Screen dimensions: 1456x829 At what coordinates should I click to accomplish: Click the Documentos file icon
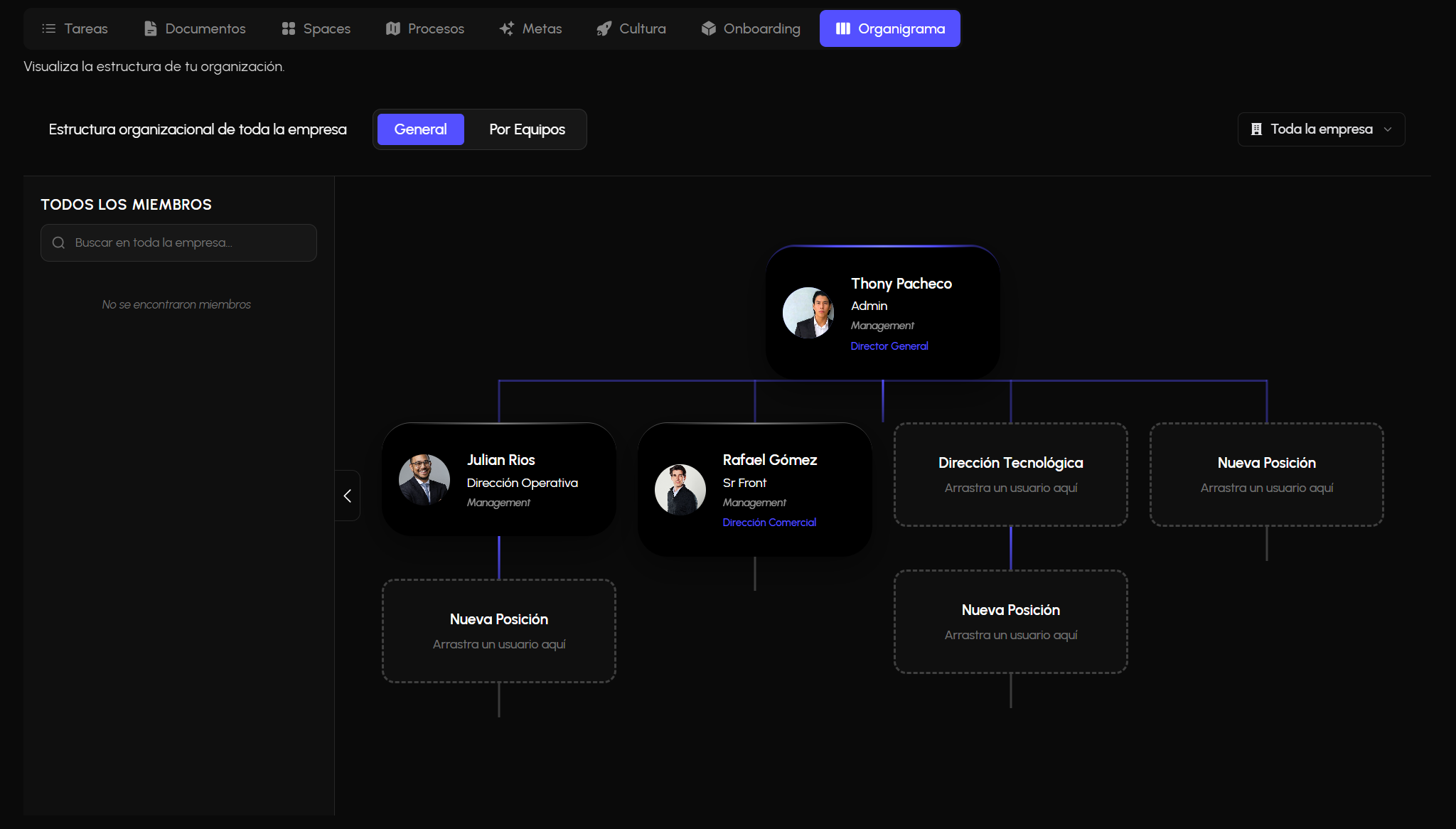pos(150,28)
